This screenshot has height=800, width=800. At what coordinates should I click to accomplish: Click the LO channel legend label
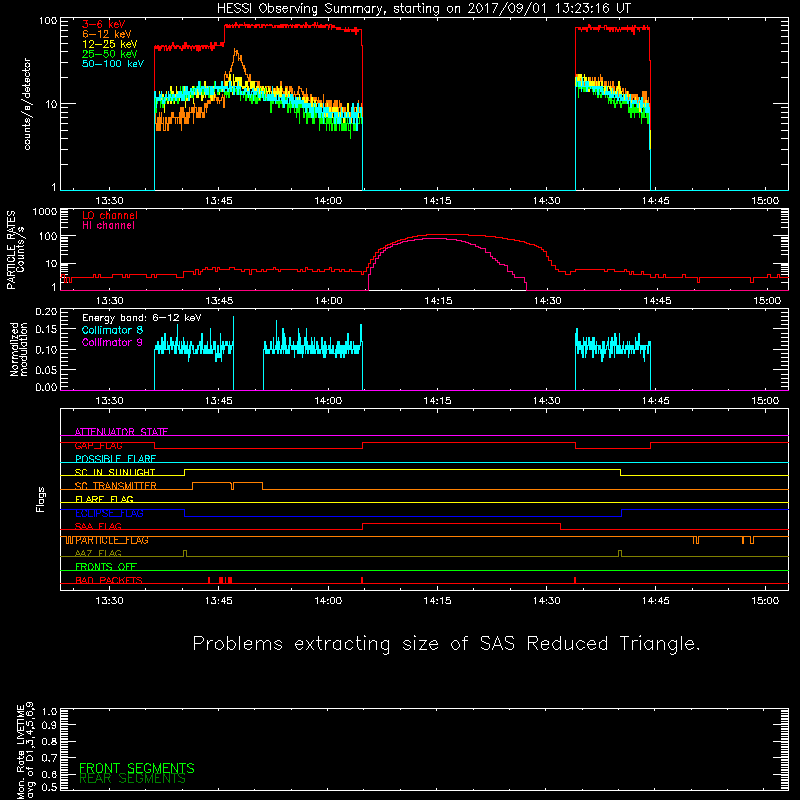coord(110,215)
